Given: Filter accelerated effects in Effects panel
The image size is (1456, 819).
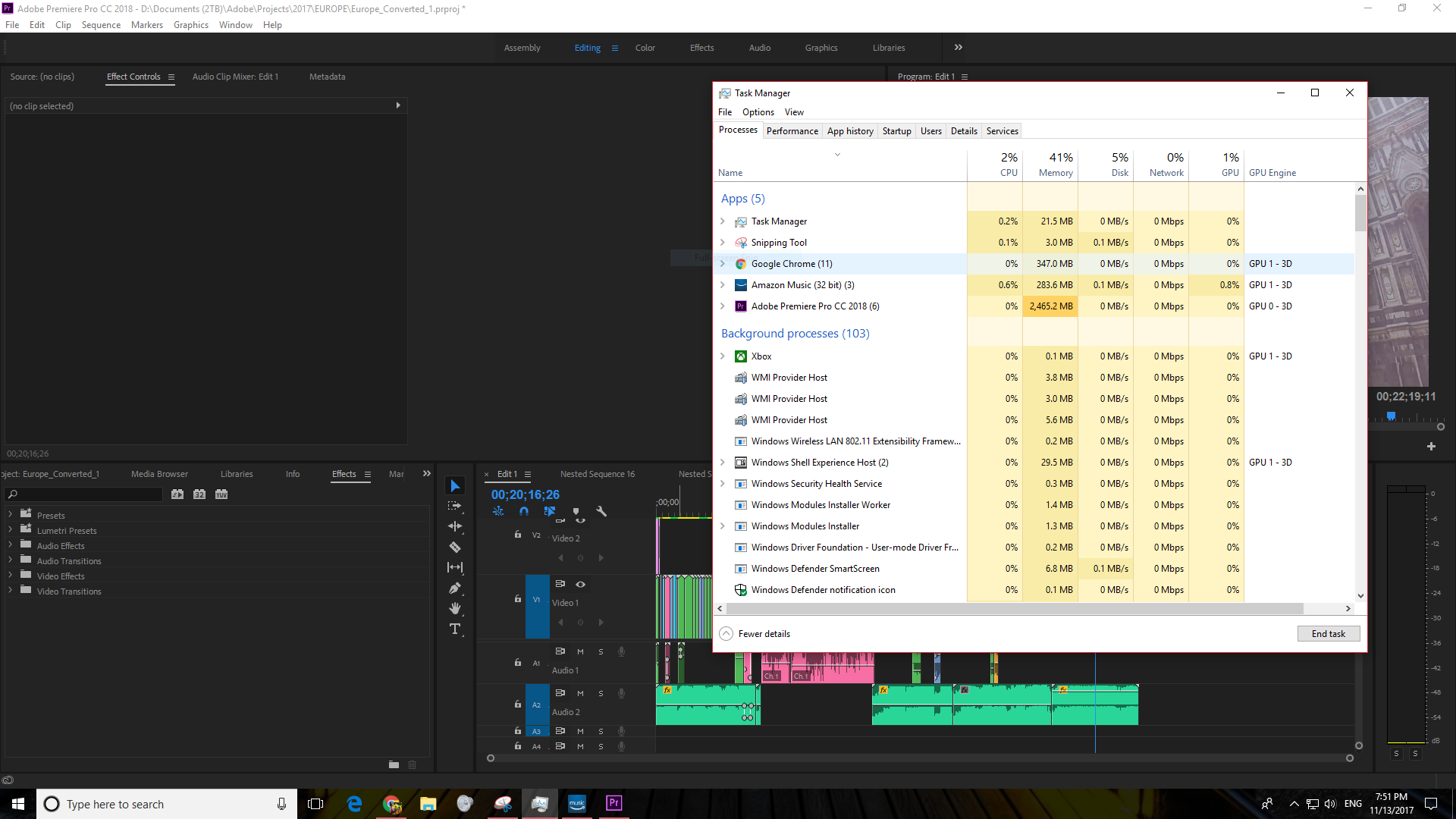Looking at the screenshot, I should (x=177, y=494).
